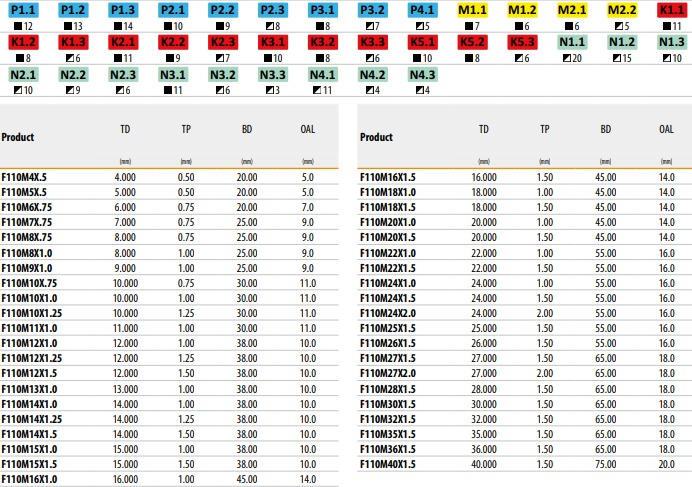Click the green N1.1 material badge
The image size is (692, 487).
(571, 42)
